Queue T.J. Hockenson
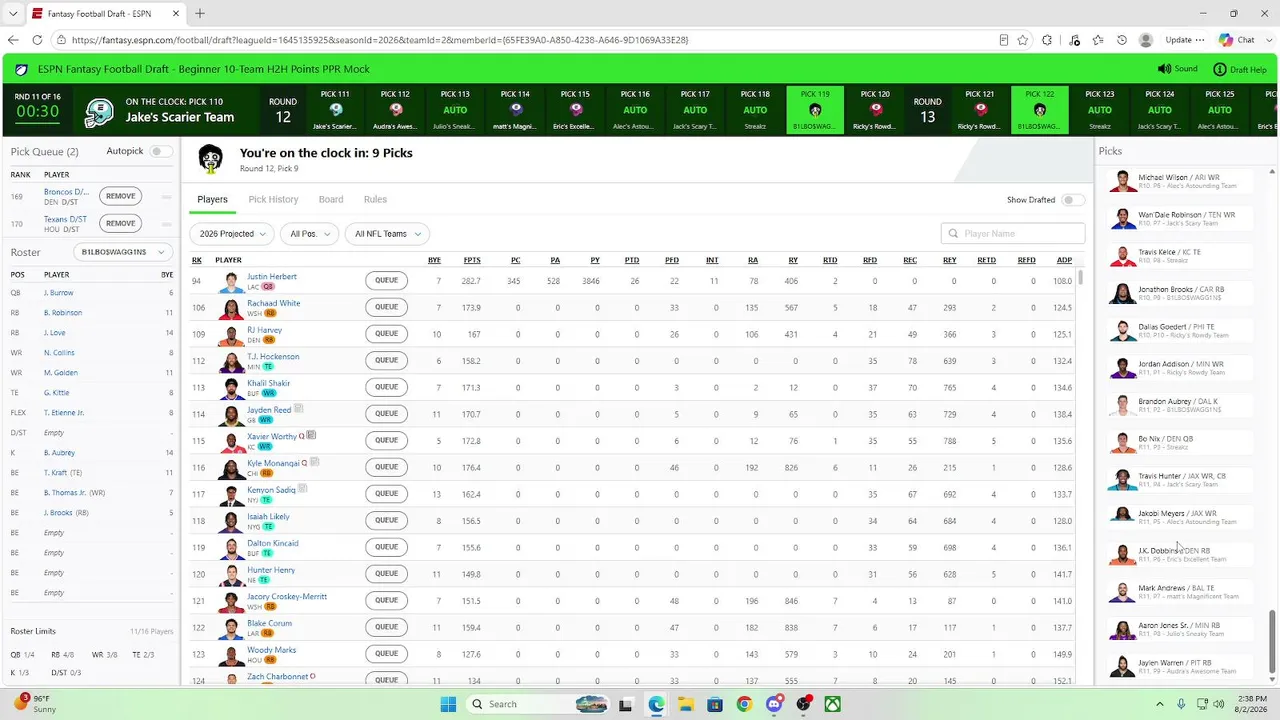This screenshot has width=1280, height=720. [x=386, y=360]
